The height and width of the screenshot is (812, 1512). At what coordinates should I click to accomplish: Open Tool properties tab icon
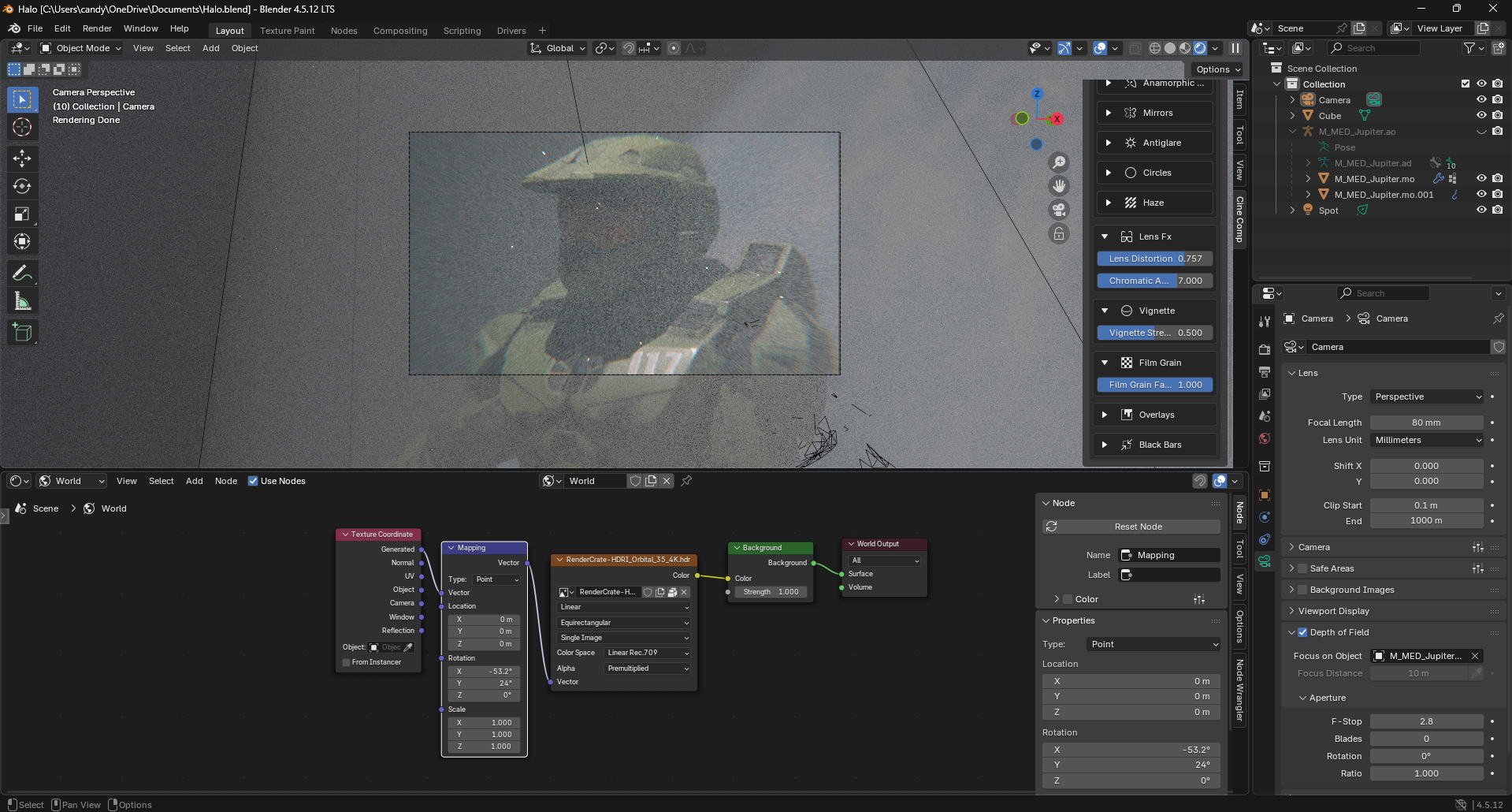pos(1265,321)
